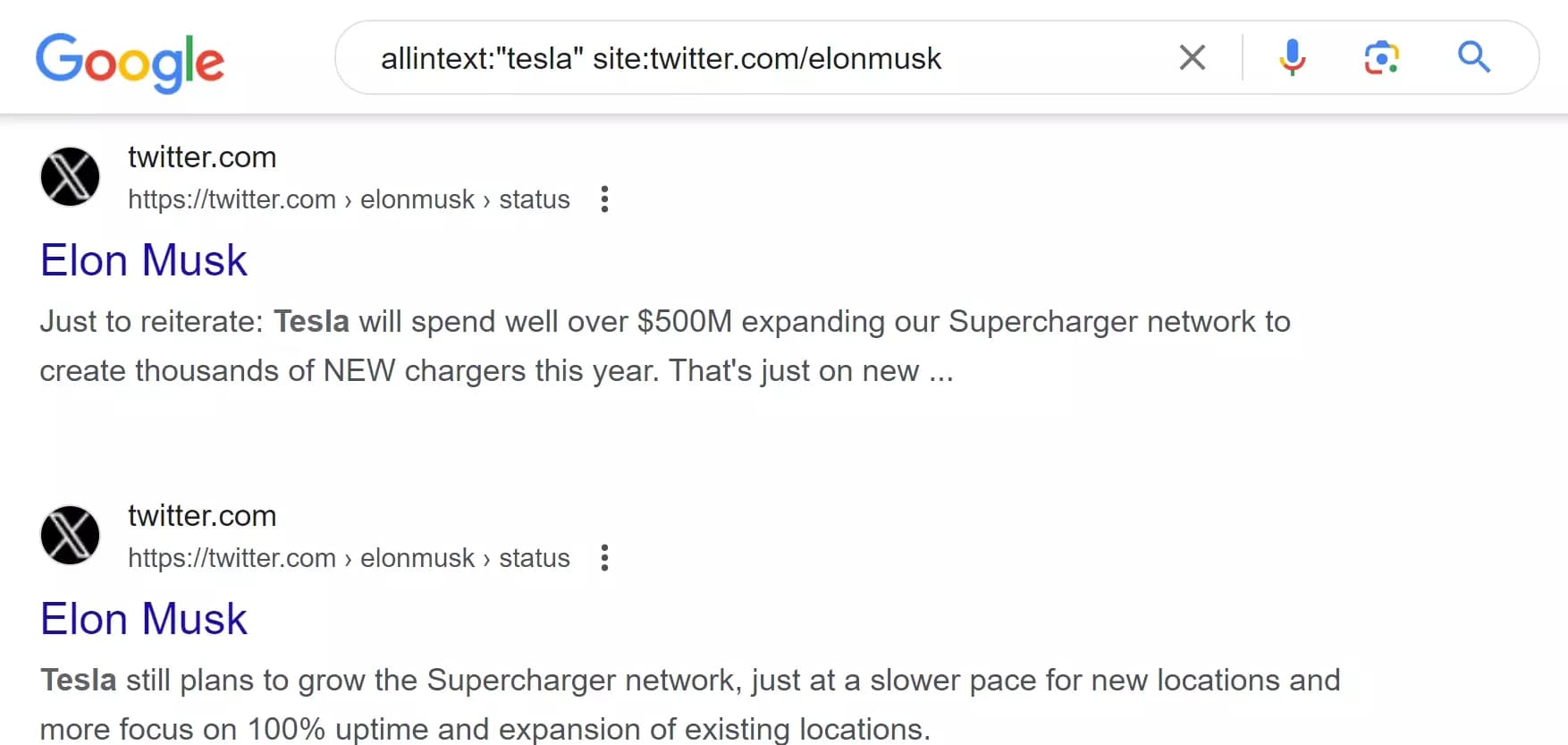1568x745 pixels.
Task: Click bold Tesla word in first snippet
Action: (x=311, y=322)
